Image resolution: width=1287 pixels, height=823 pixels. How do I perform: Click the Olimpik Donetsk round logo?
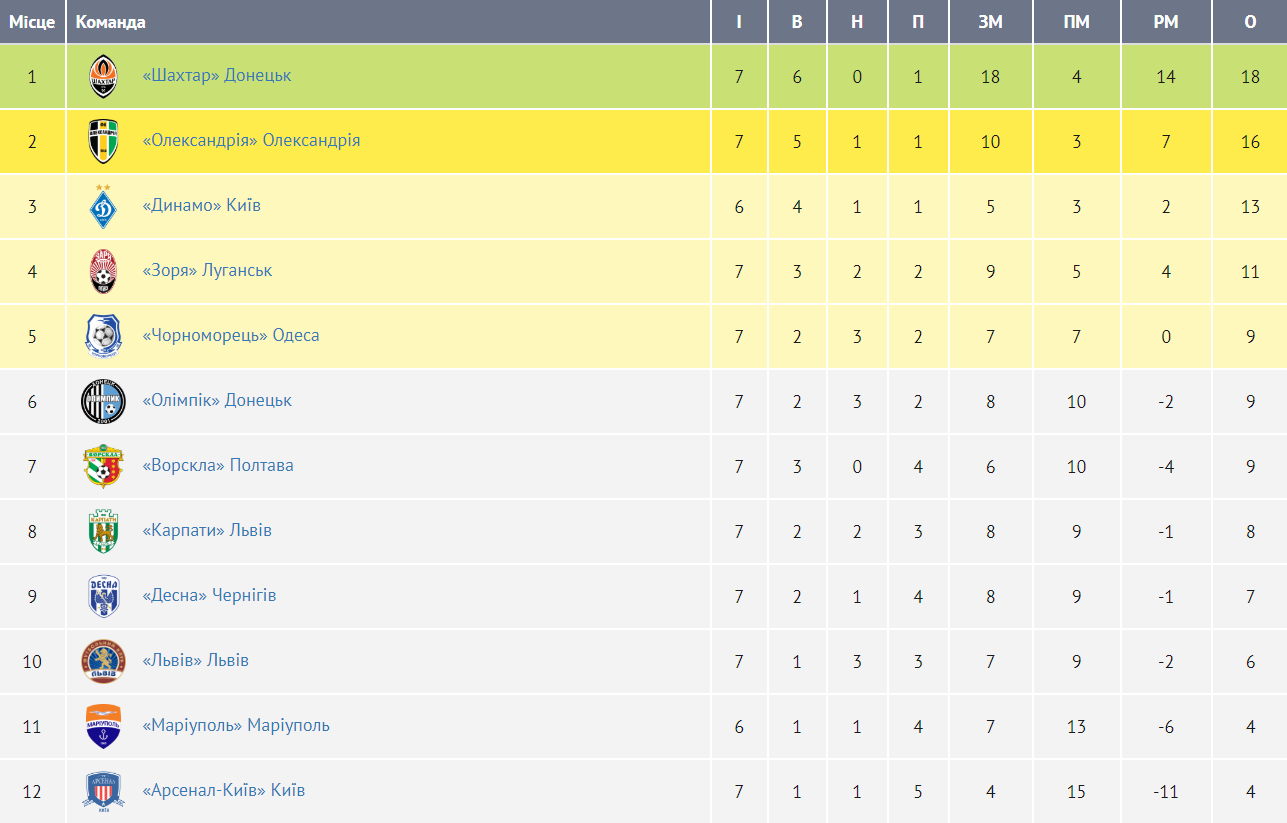click(x=103, y=401)
